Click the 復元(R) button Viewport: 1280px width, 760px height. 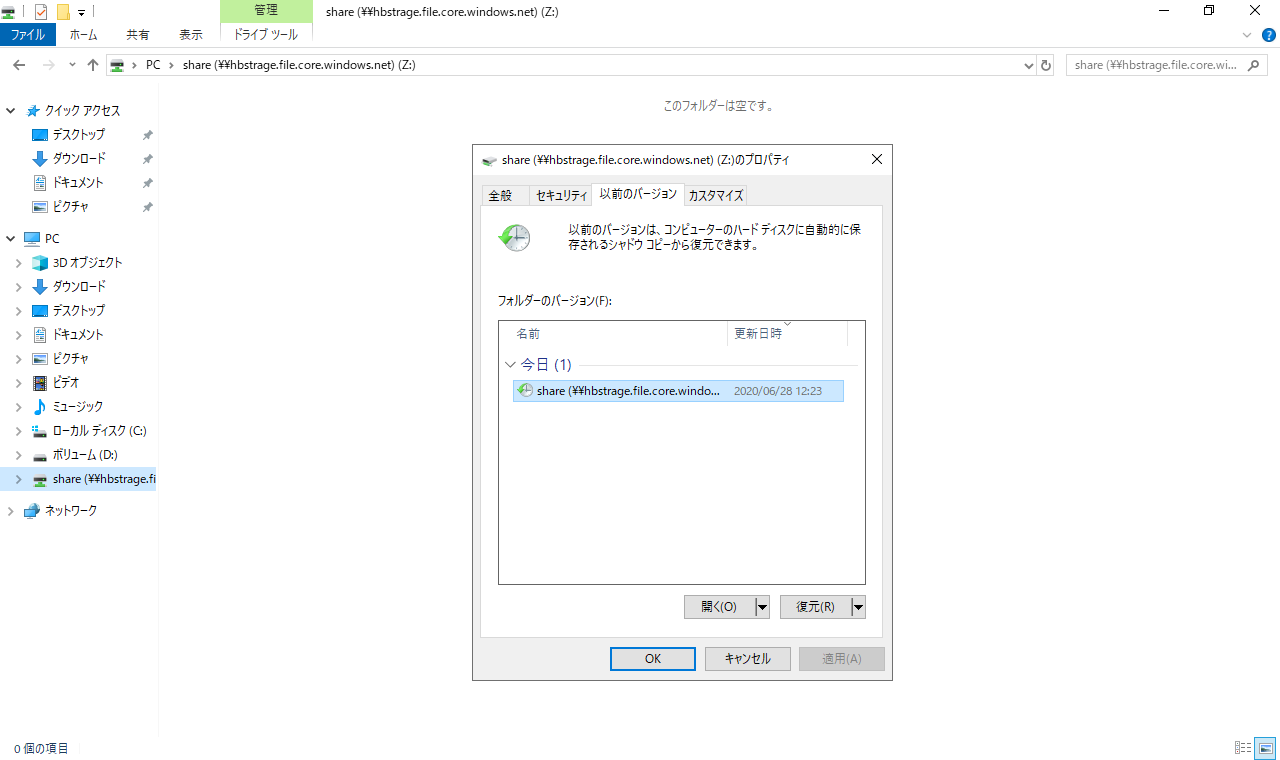tap(815, 607)
